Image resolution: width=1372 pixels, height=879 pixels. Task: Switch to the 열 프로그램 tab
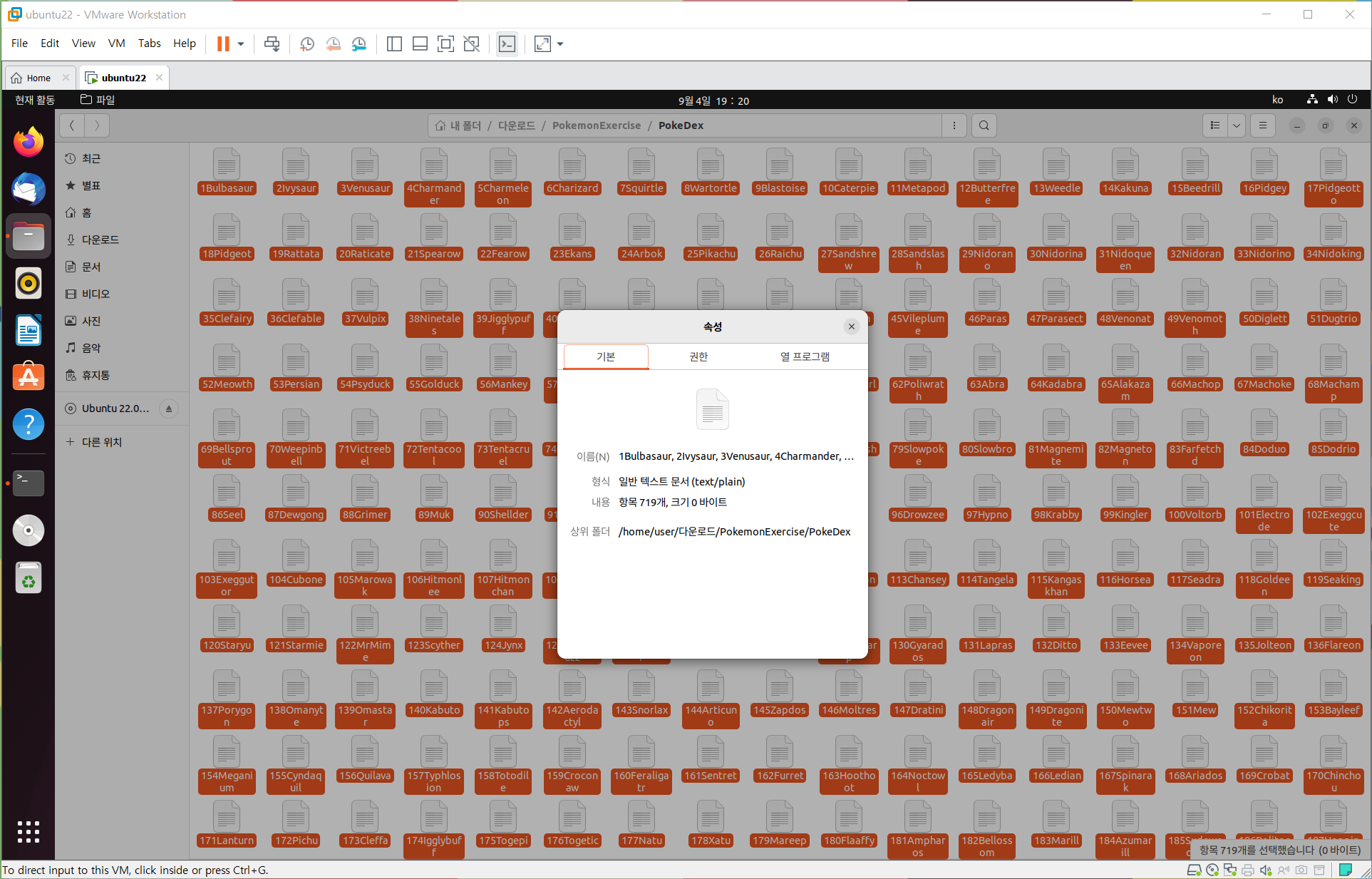pos(805,356)
